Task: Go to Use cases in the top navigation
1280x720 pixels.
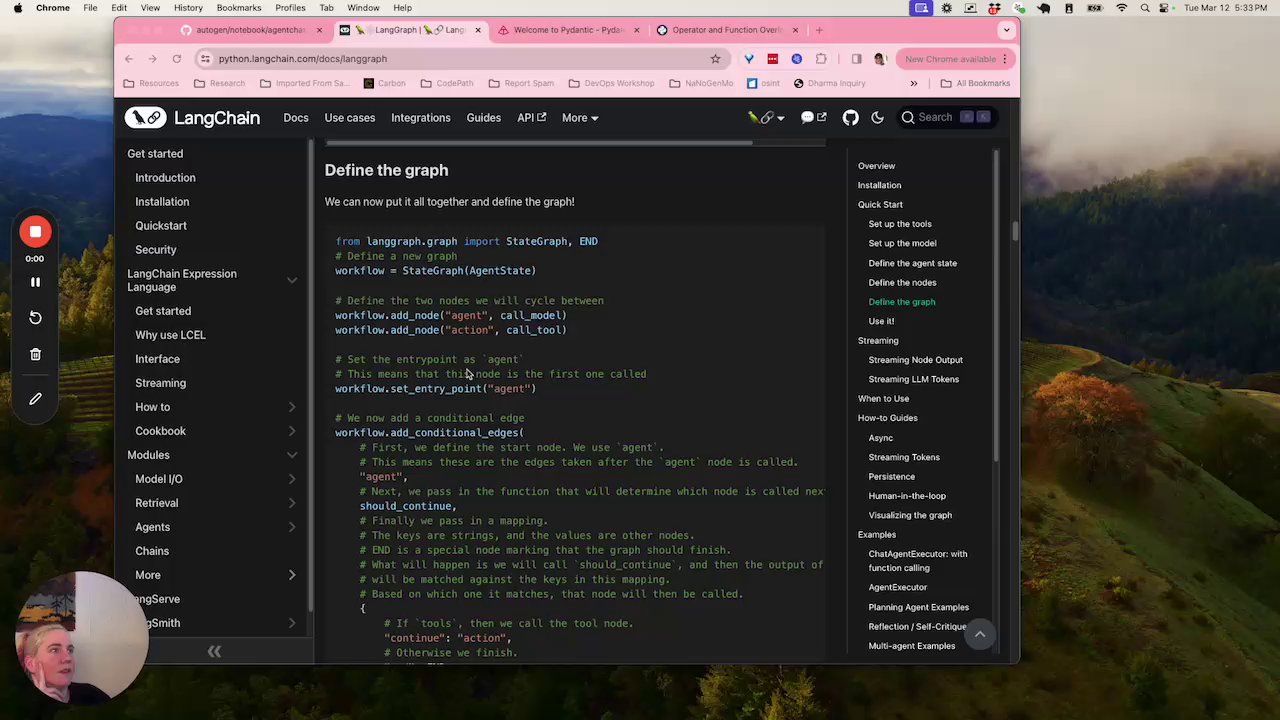Action: coord(350,118)
